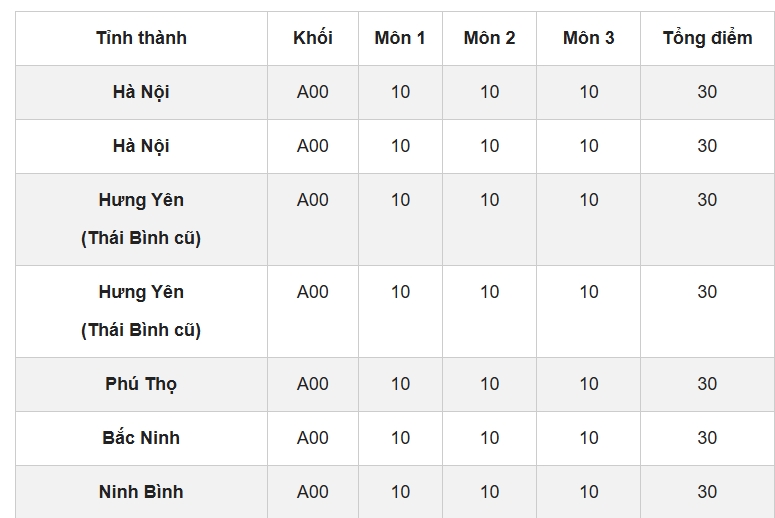Click Ninh Bình's Môn 1 score cell
The image size is (775, 518).
pos(400,492)
